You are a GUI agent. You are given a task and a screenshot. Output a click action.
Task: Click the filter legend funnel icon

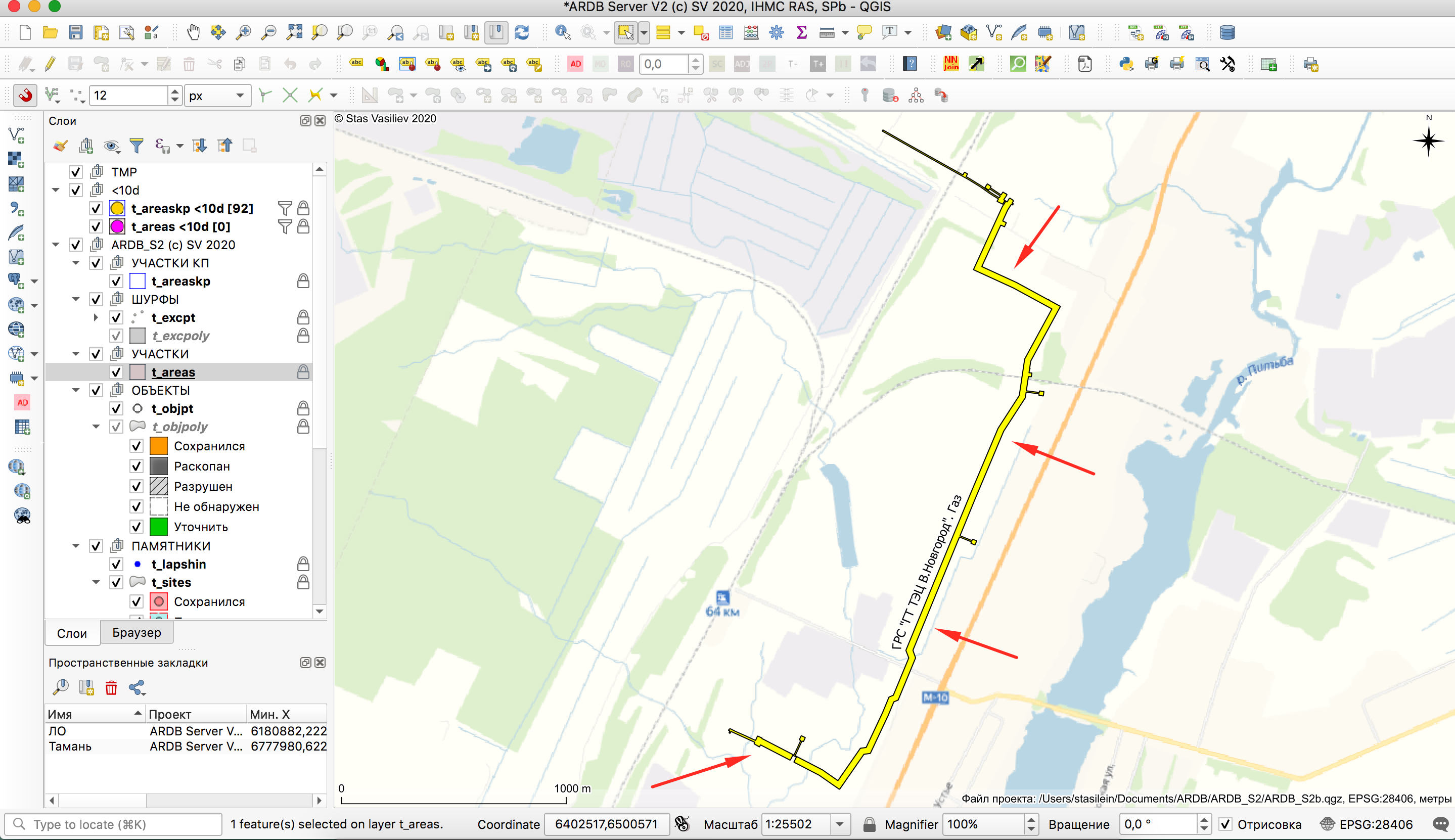[x=136, y=146]
